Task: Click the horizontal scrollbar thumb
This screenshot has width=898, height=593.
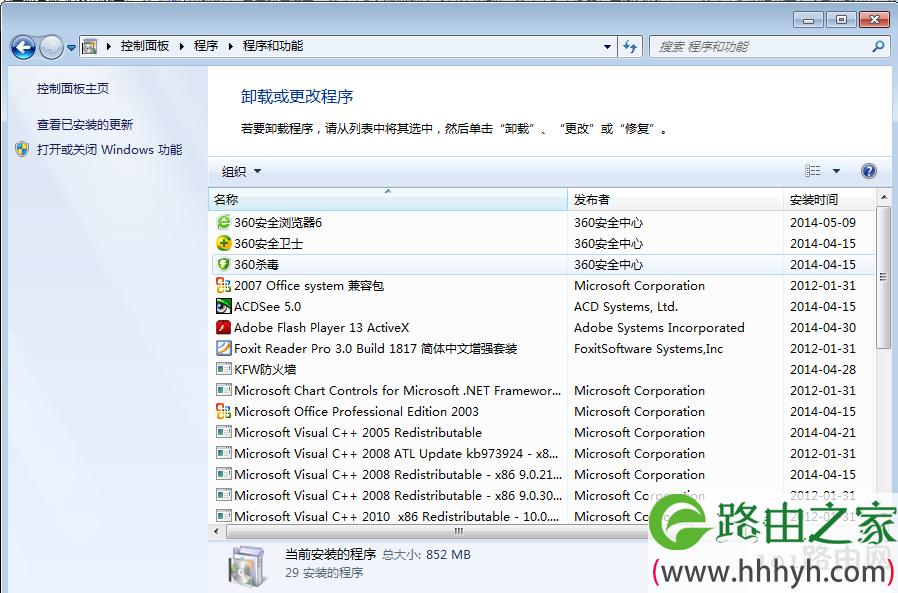Action: 458,531
